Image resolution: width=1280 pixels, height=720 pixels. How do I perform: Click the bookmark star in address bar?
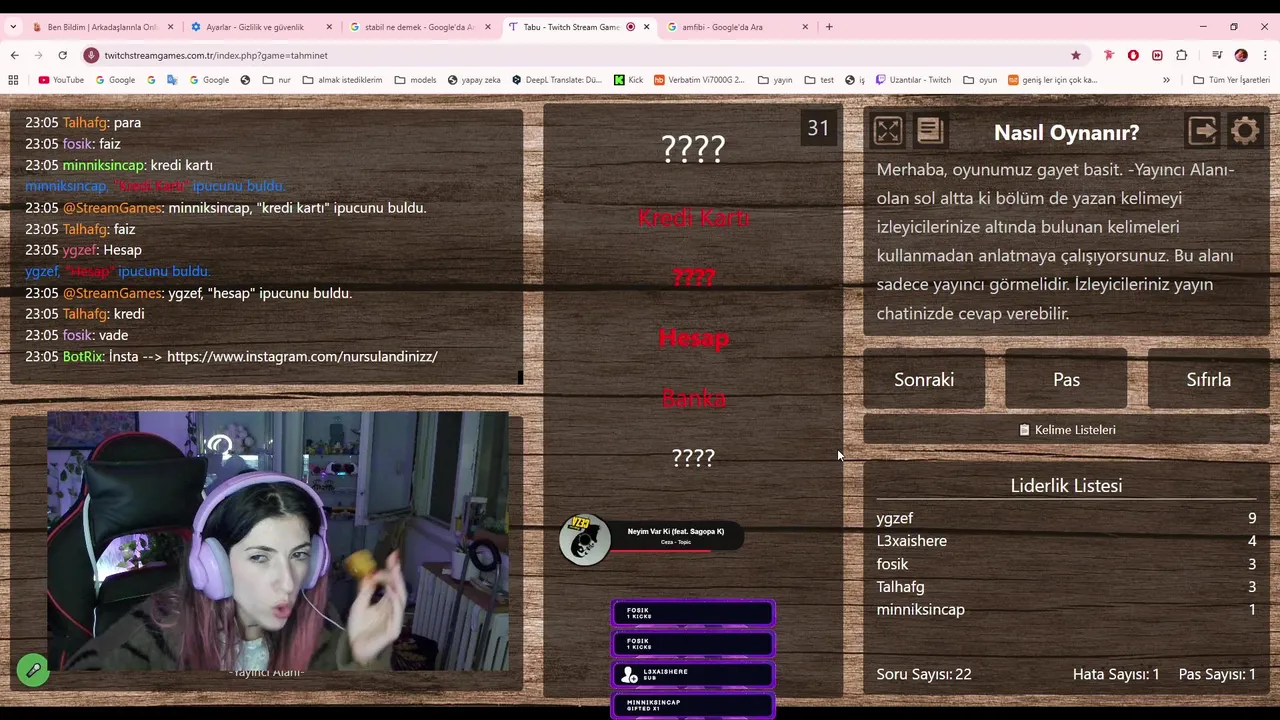[x=1076, y=55]
